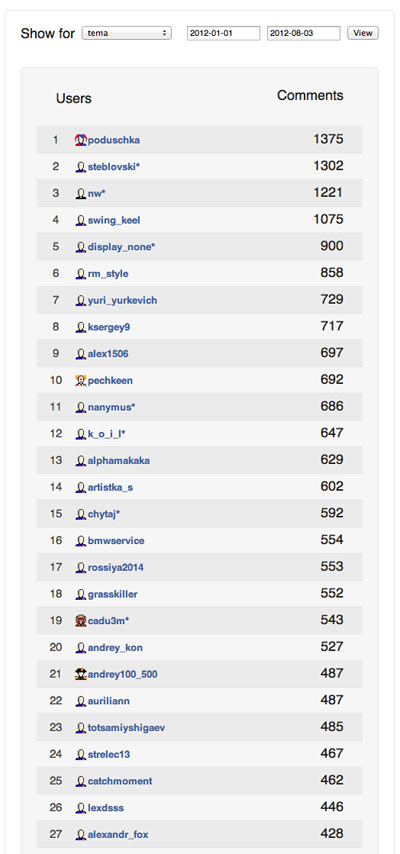This screenshot has height=854, width=400.
Task: Open the grasskiller user link
Action: pos(113,594)
